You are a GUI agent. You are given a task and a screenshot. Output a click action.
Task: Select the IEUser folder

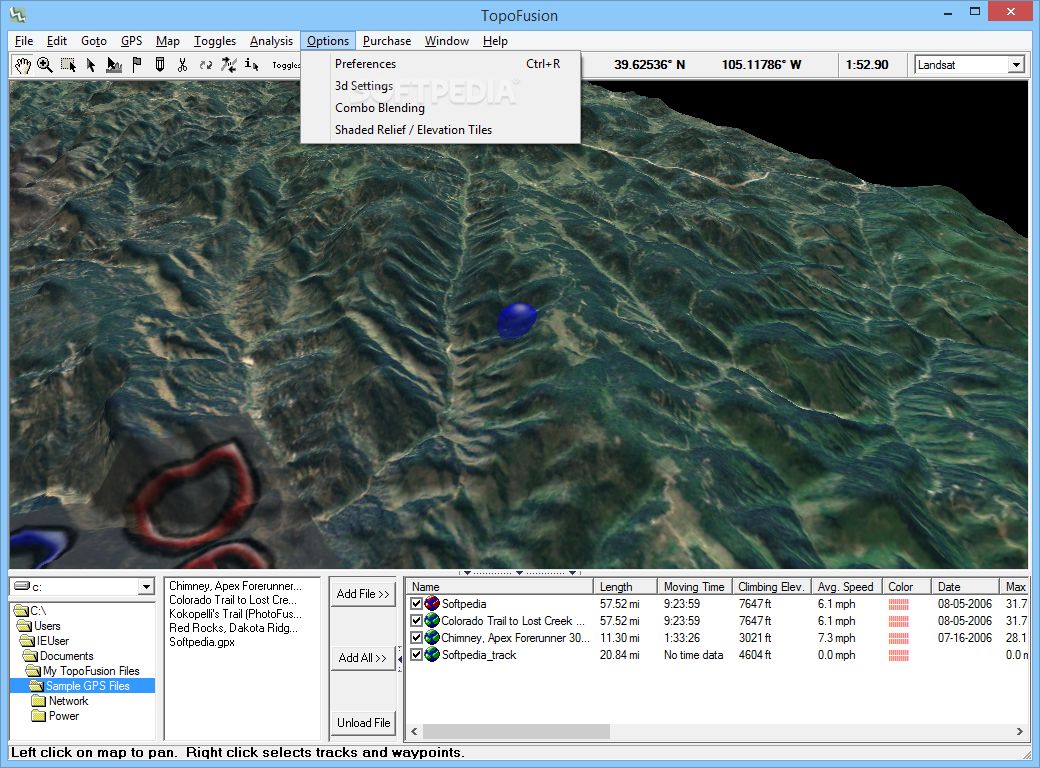tap(45, 641)
